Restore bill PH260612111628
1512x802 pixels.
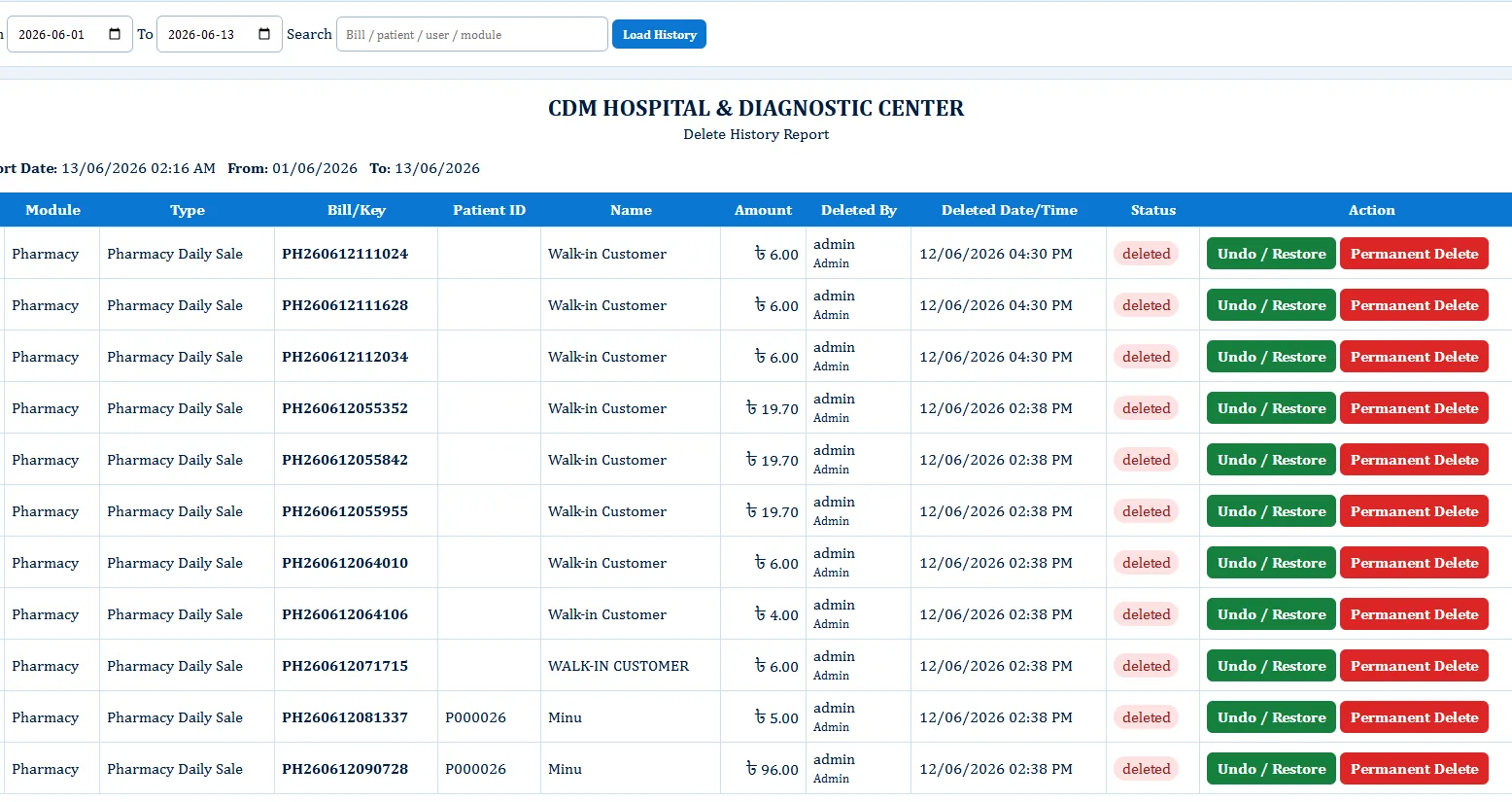[1271, 305]
